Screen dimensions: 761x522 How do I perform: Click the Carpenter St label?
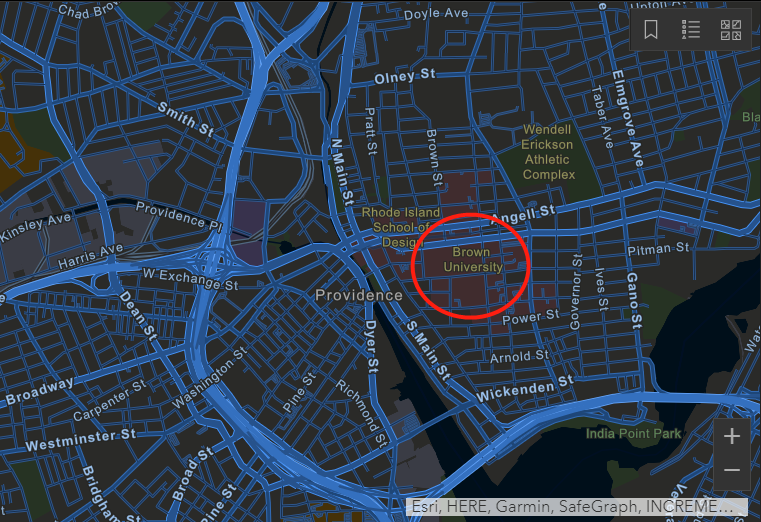point(110,400)
